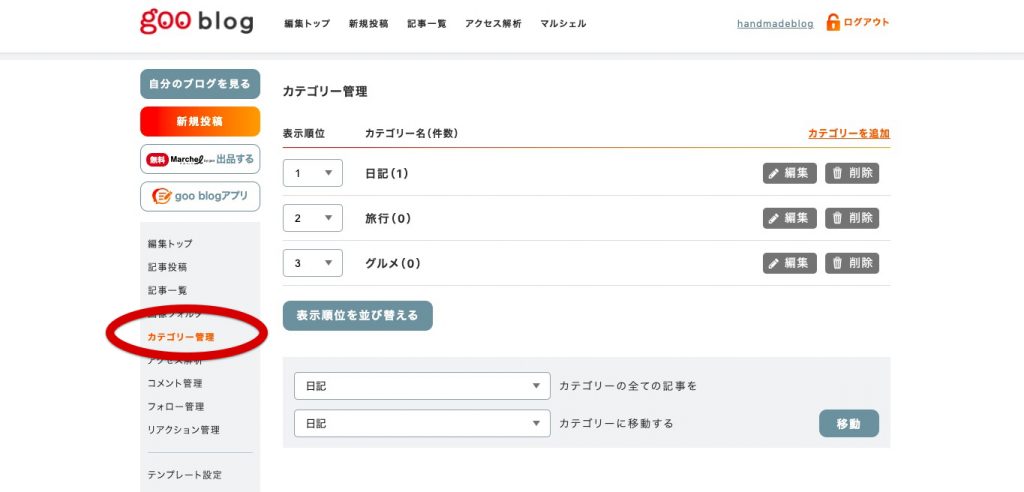Click 表示順位を並び替える button
The width and height of the screenshot is (1024, 492).
pos(357,316)
